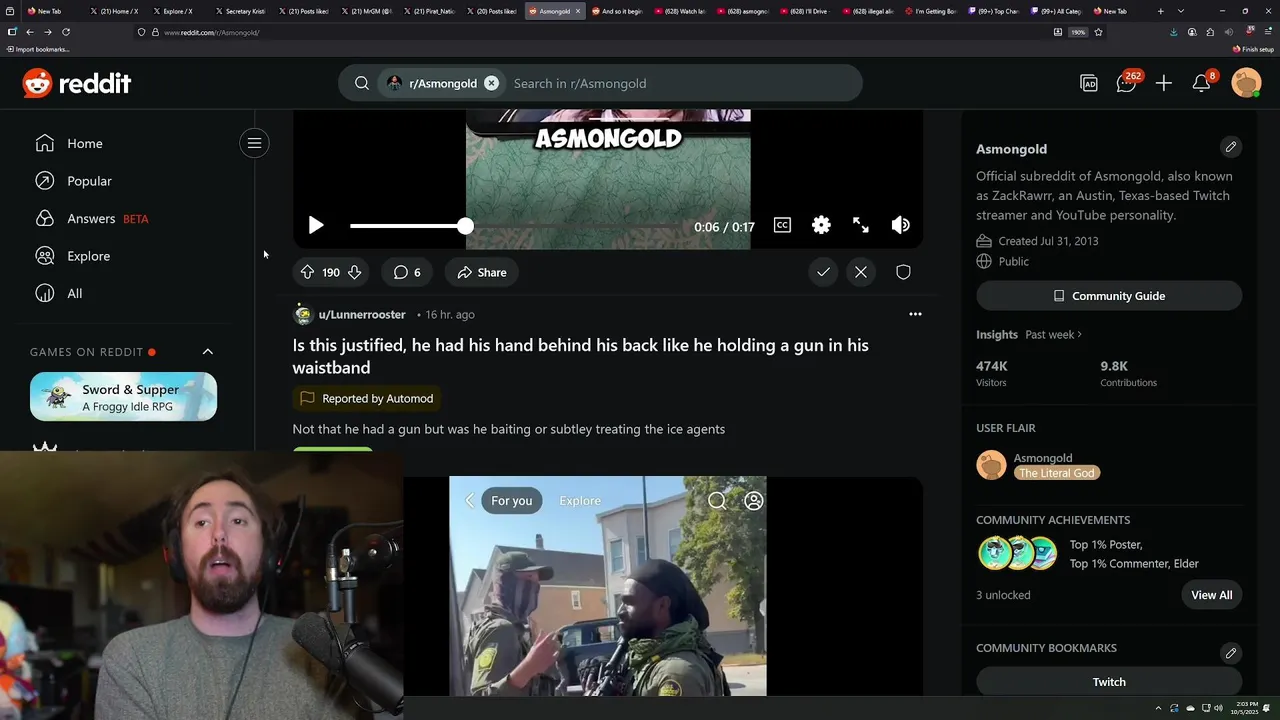Screen dimensions: 1280x720
Task: Open the Reddit home logo
Action: point(77,83)
